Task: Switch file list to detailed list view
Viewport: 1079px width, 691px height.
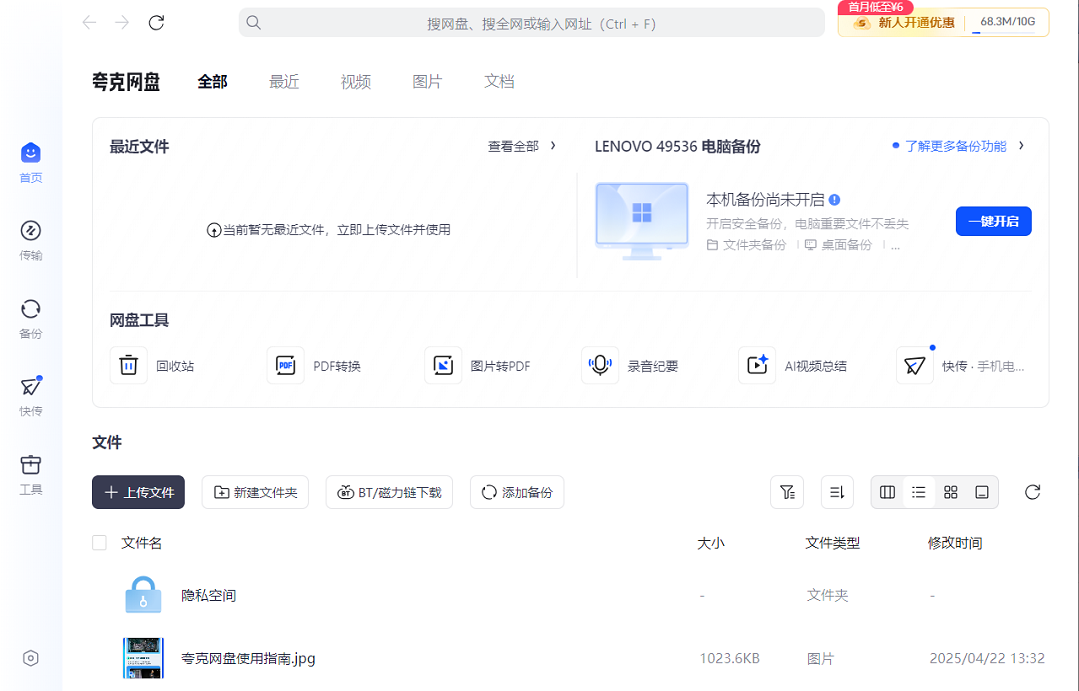Action: click(x=919, y=492)
